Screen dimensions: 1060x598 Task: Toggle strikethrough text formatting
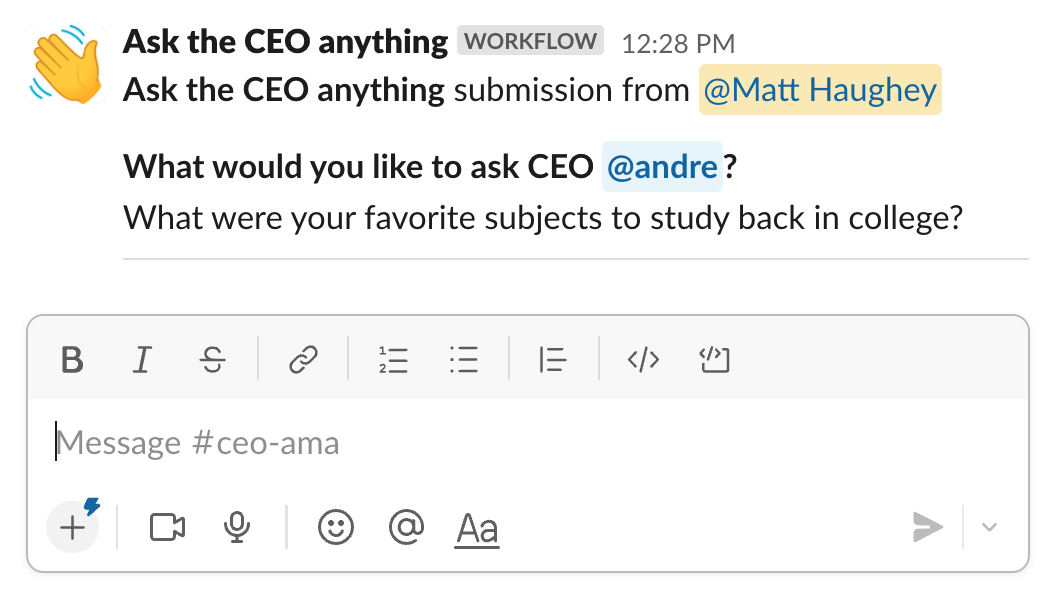pos(212,359)
